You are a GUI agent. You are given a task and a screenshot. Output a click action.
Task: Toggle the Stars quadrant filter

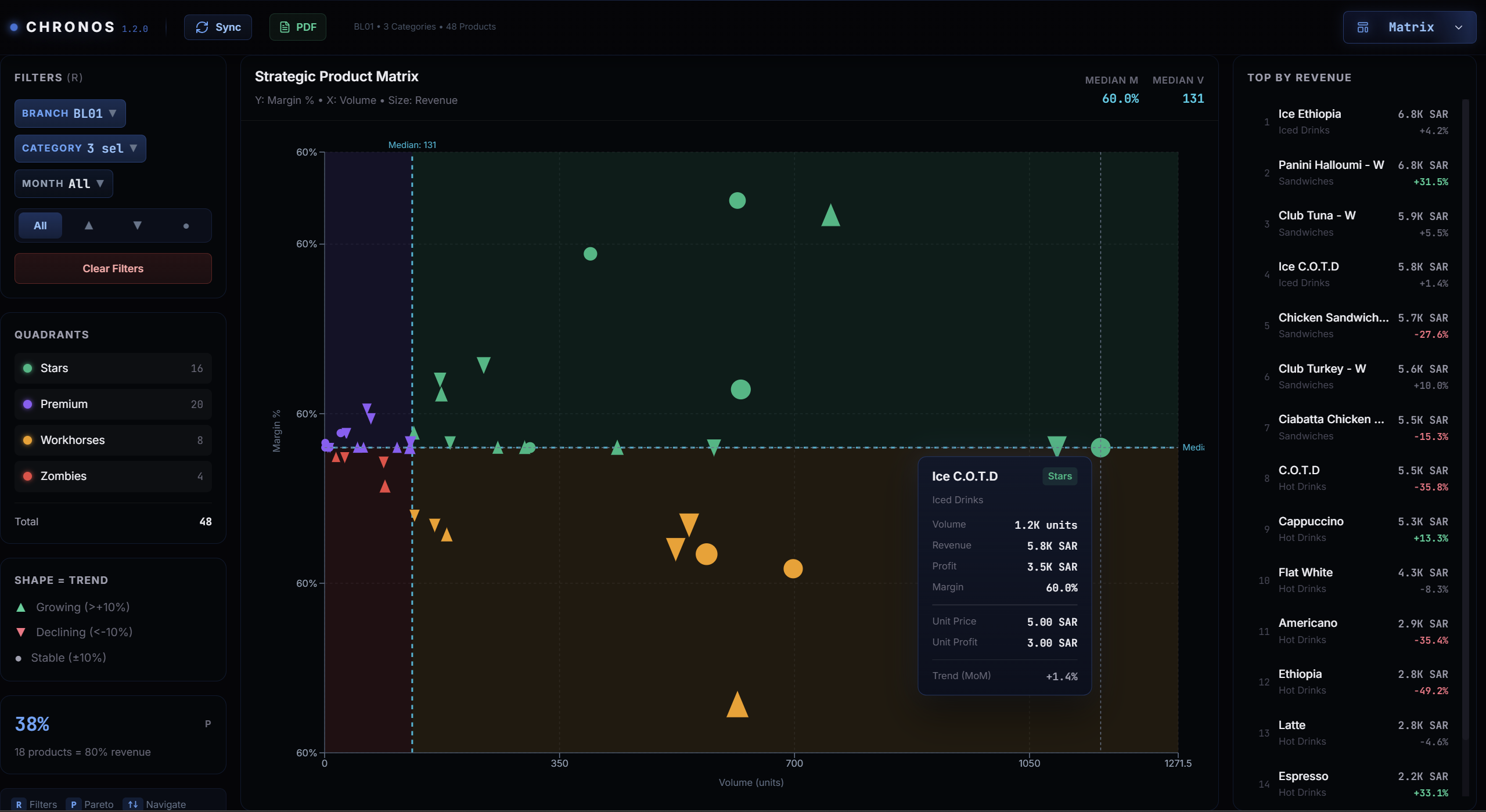coord(113,369)
